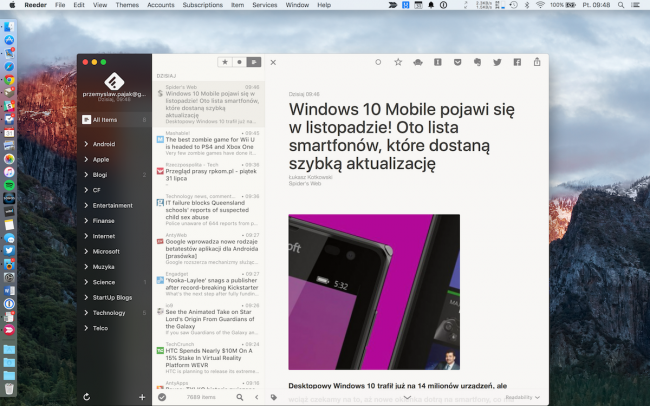This screenshot has height=406, width=650.
Task: Mark all items as read checkmark
Action: (x=162, y=397)
